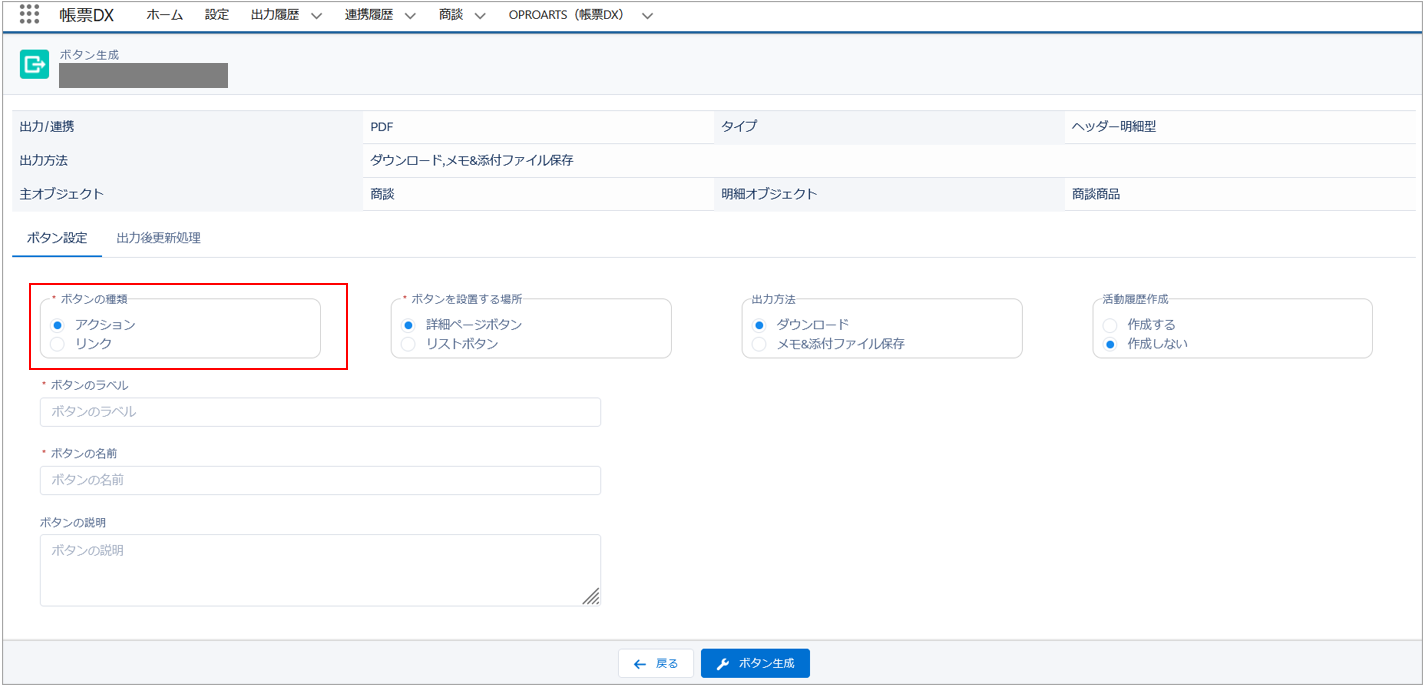Click the ボタンのラベル input field
1425x687 pixels.
click(x=320, y=412)
